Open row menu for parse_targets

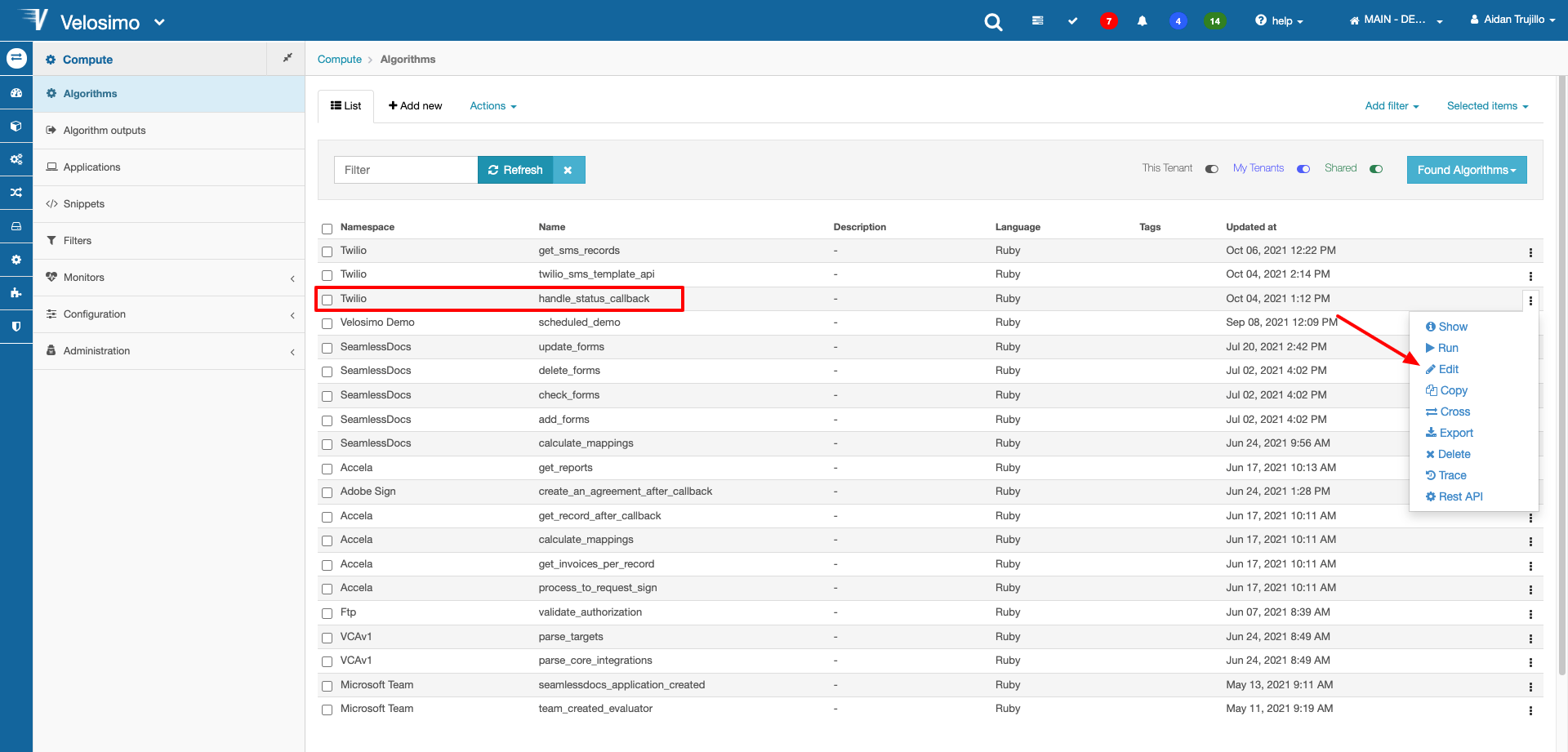pyautogui.click(x=1530, y=639)
